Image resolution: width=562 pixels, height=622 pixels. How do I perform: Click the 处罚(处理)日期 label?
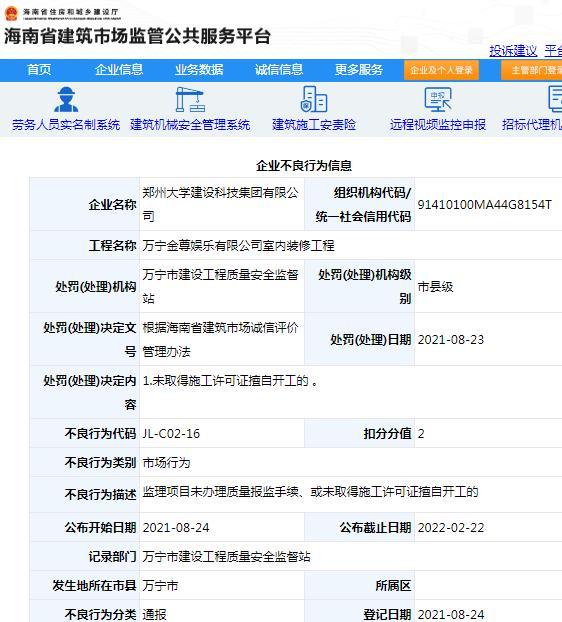[x=371, y=340]
